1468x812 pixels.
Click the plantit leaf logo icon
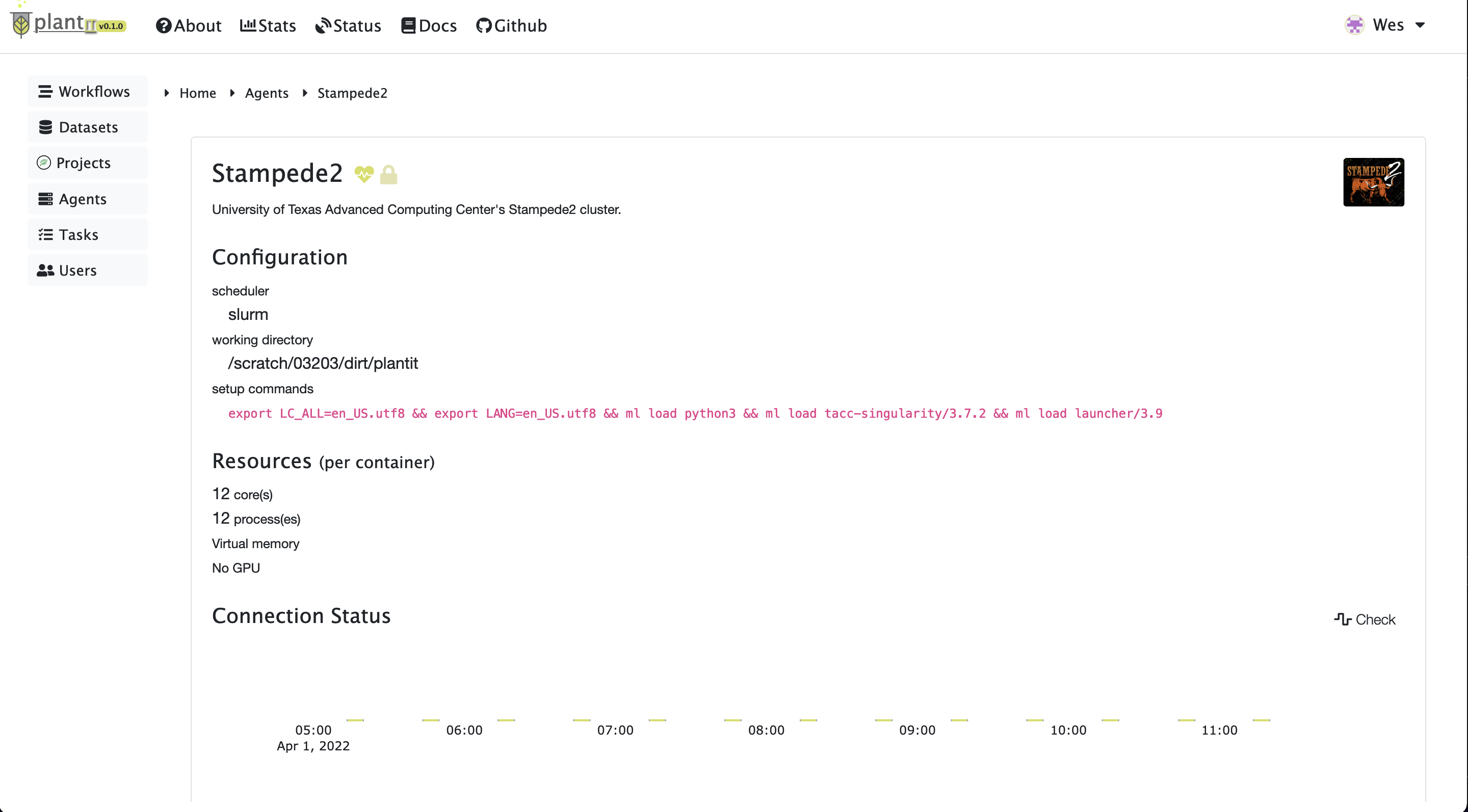20,24
